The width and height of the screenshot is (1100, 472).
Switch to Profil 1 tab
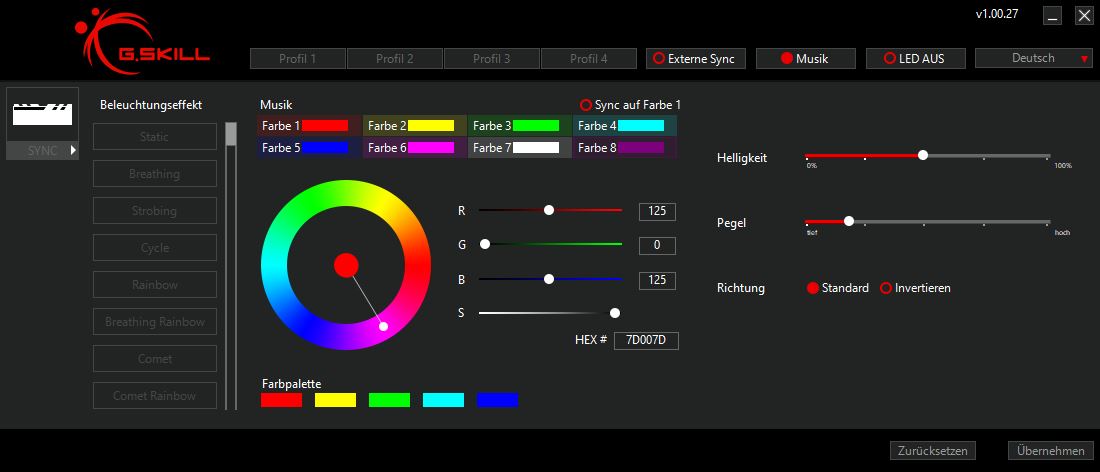(297, 59)
